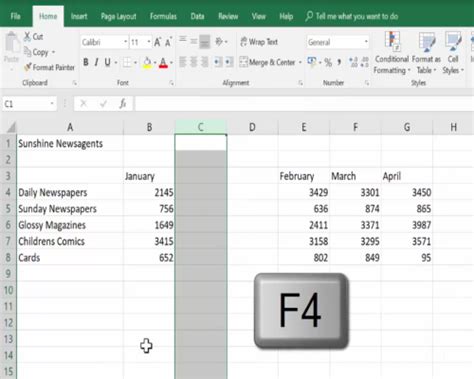Click Decrease Decimal icon
The width and height of the screenshot is (474, 379).
click(x=364, y=62)
